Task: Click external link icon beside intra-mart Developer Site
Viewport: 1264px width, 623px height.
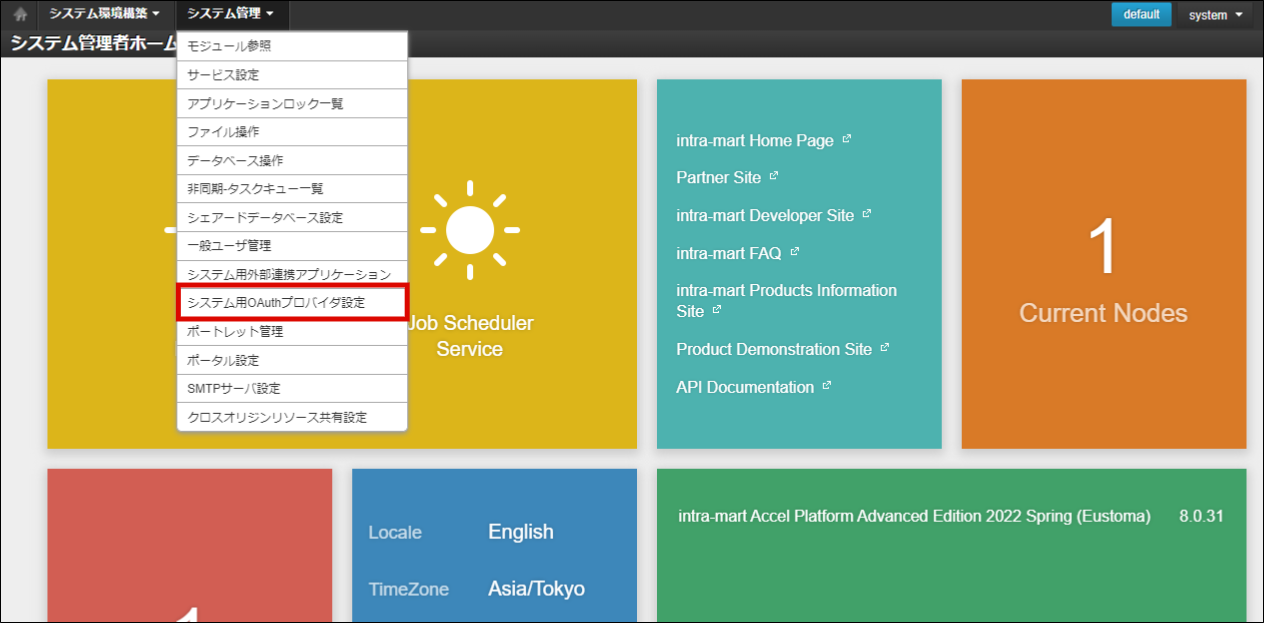Action: [867, 214]
